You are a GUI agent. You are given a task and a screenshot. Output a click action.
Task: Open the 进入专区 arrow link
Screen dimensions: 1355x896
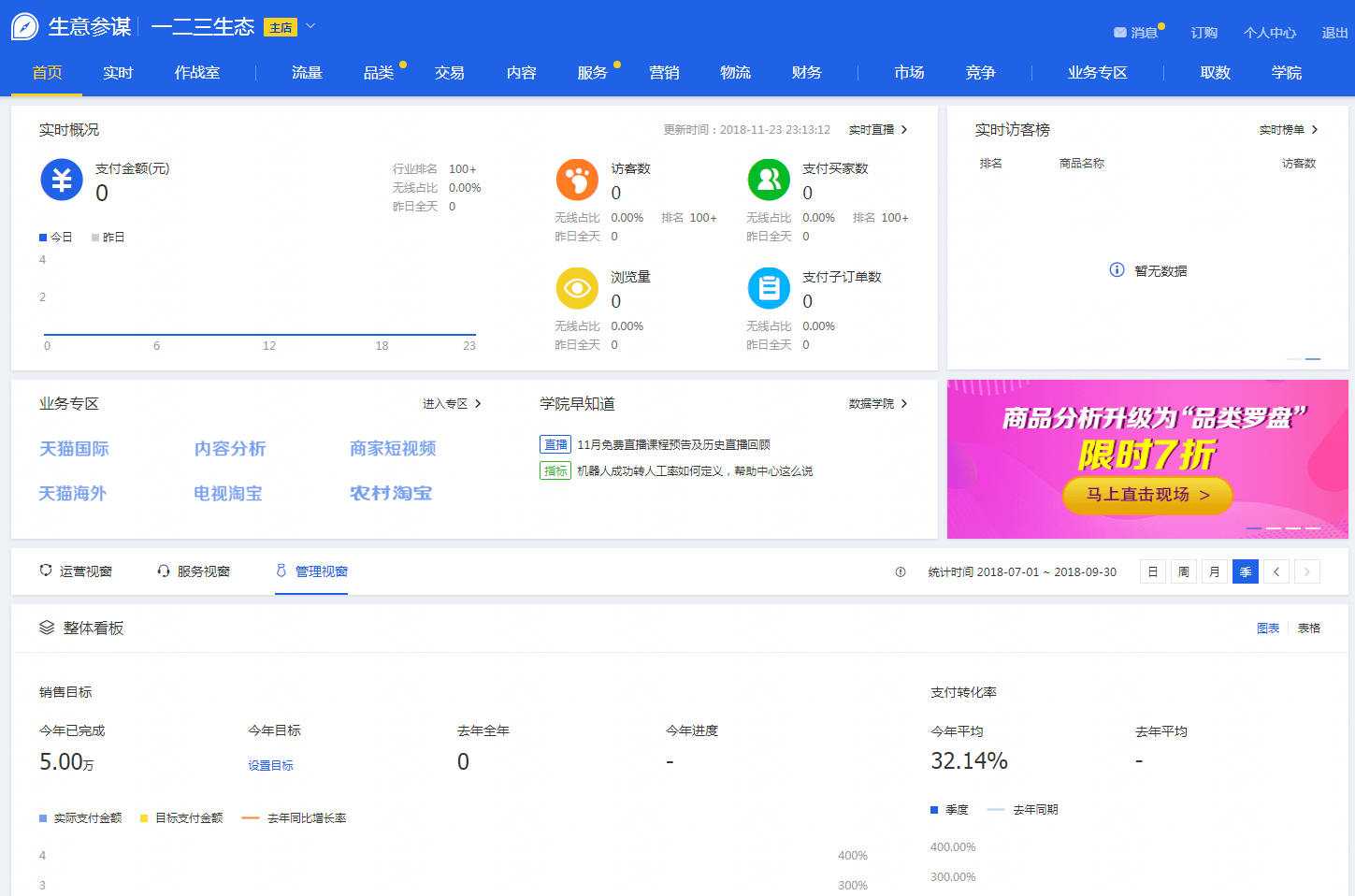[453, 404]
